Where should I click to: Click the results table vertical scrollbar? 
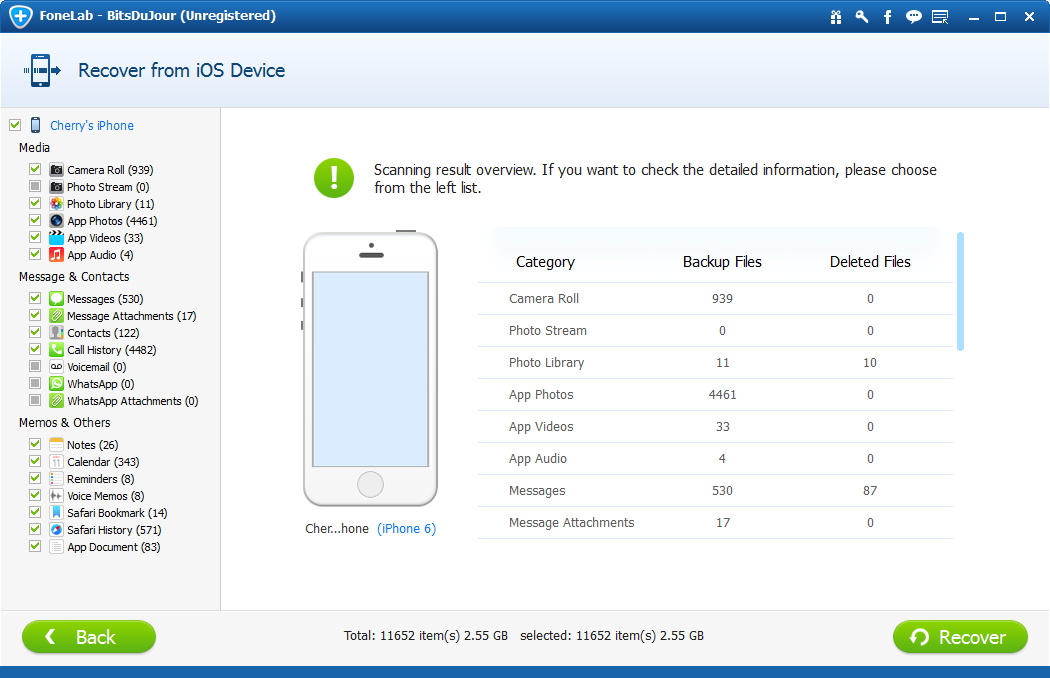960,291
